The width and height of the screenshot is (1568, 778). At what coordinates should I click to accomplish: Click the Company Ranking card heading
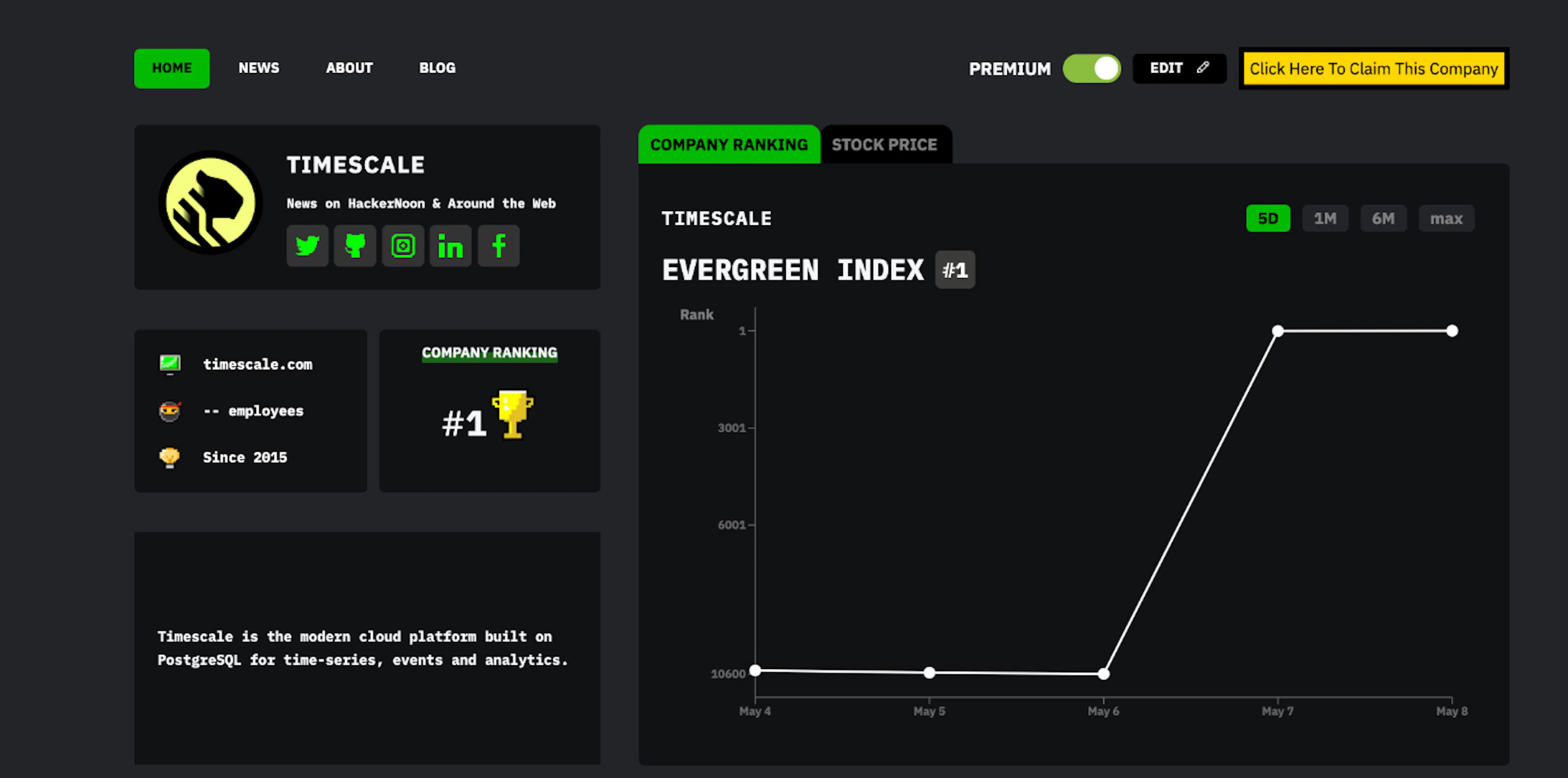(x=490, y=353)
